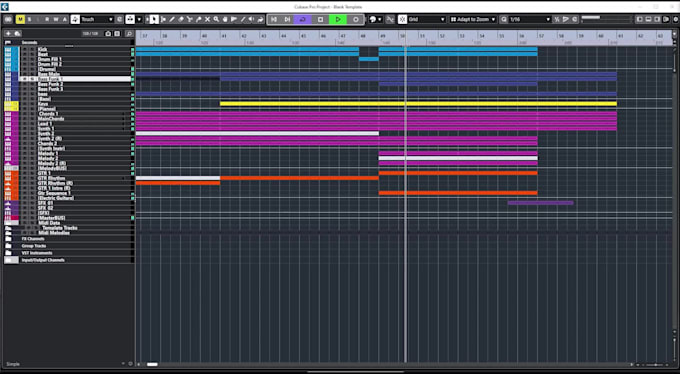Click bar 41 on the ruler
The image size is (680, 374).
click(224, 36)
